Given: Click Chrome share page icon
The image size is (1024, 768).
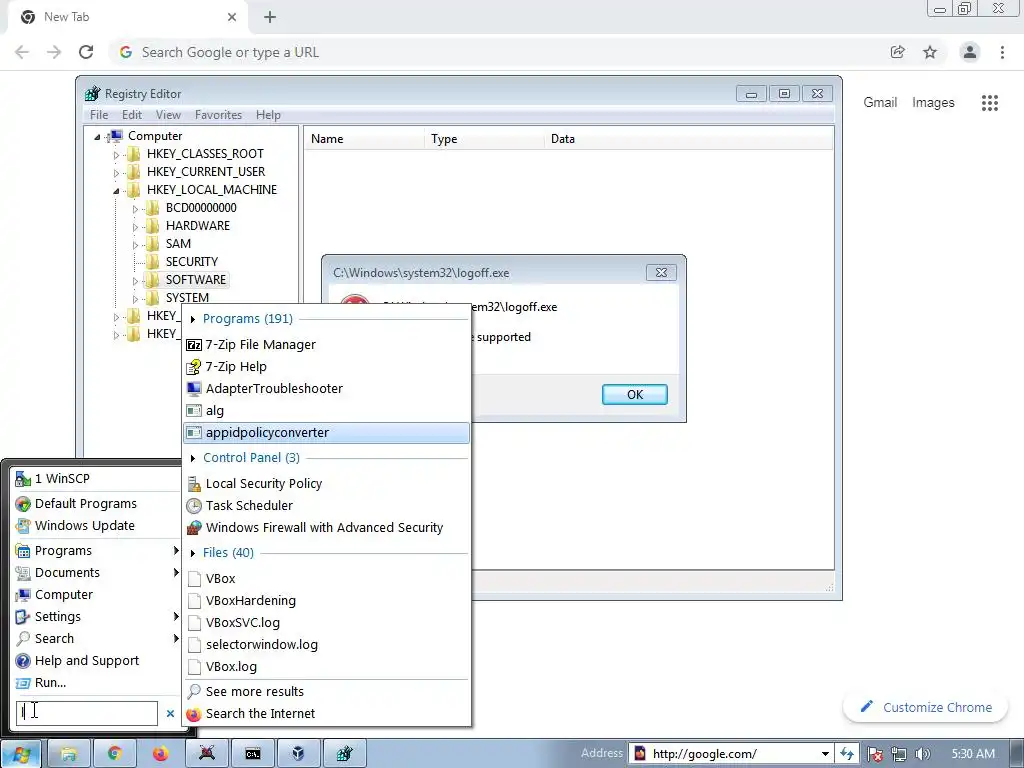Looking at the screenshot, I should [x=898, y=52].
